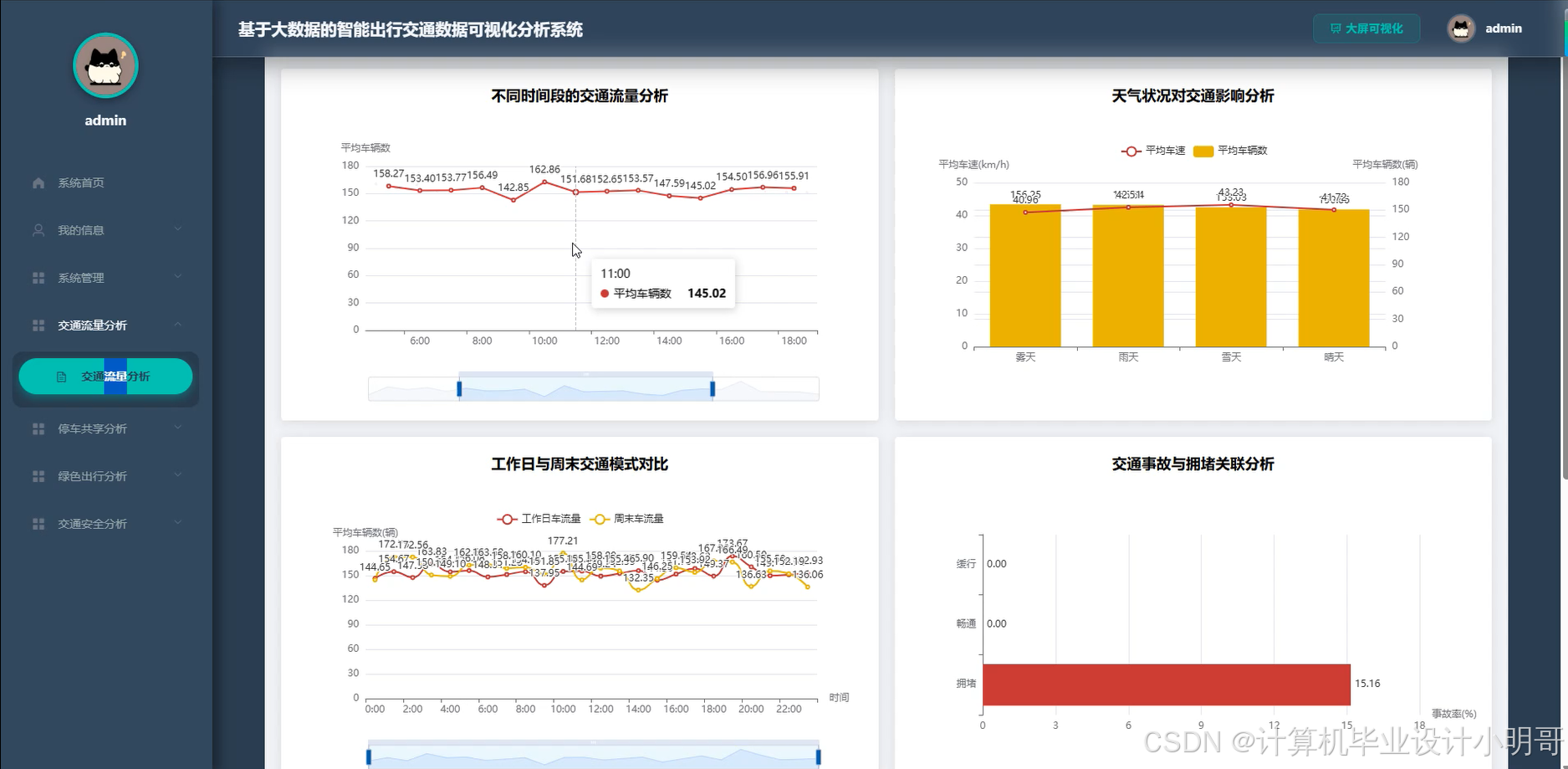Click right zoom handle of weekday-weekend chart slider

pyautogui.click(x=819, y=757)
